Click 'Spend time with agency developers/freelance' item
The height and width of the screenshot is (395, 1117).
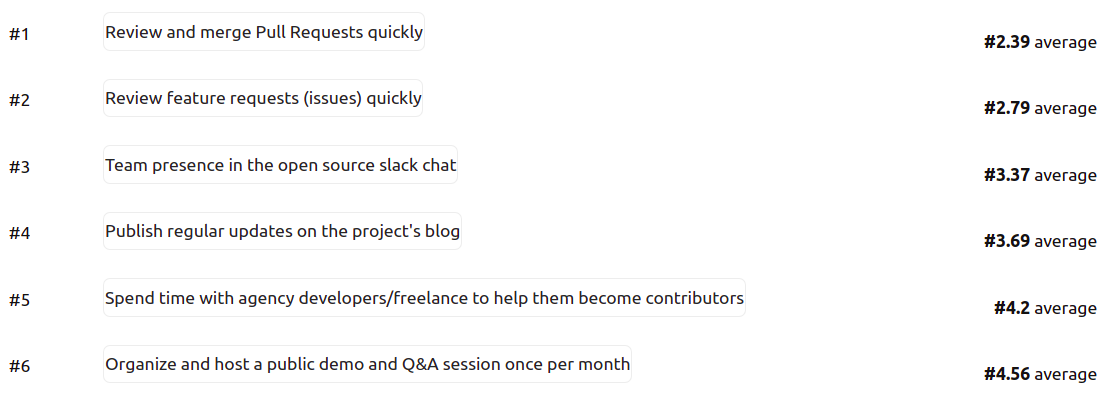424,298
